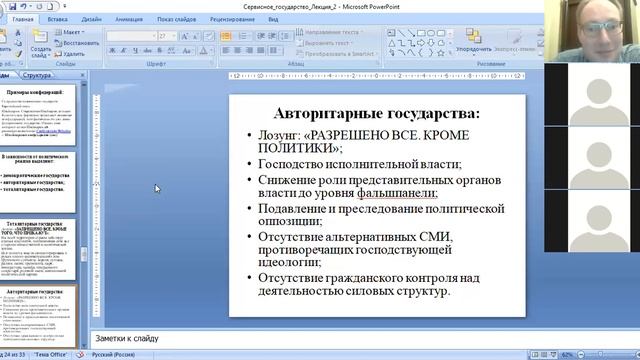The image size is (640, 360).
Task: Click the Copy icon in clipboard group
Action: point(18,43)
